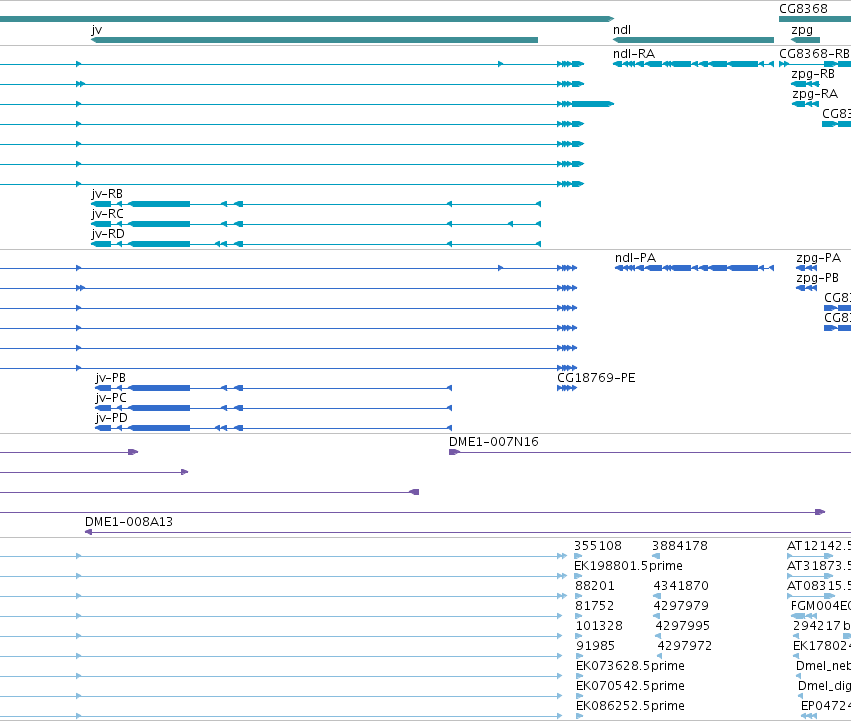Click the long jv gene span bar
The image size is (851, 721).
tap(314, 40)
